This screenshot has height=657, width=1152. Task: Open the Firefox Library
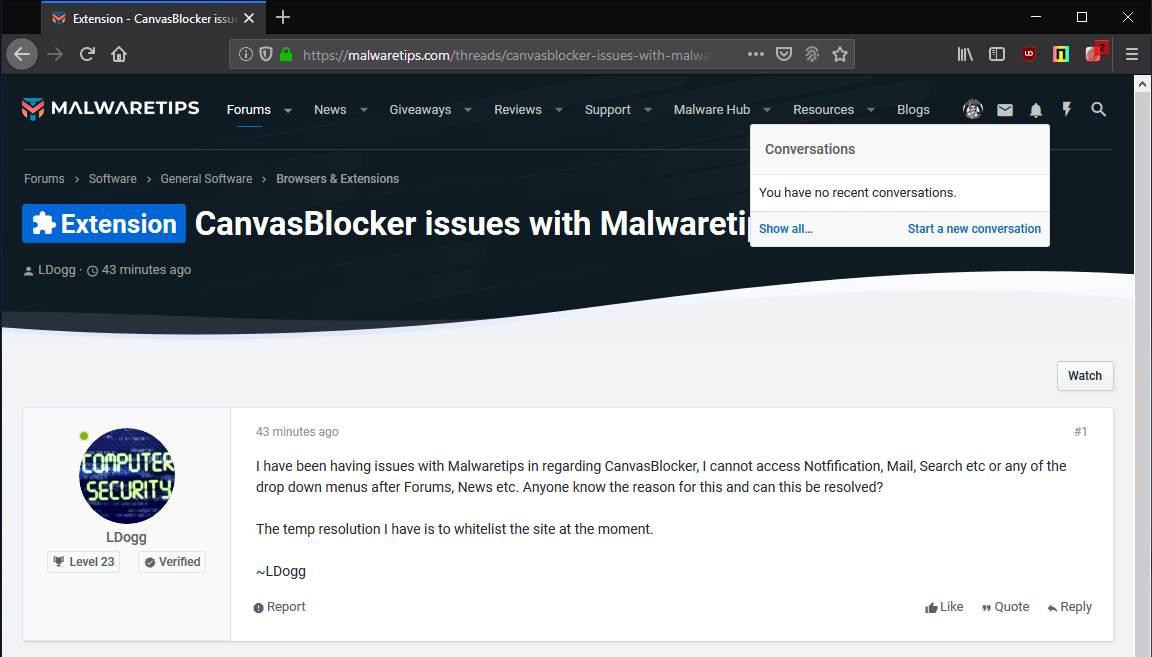tap(965, 54)
